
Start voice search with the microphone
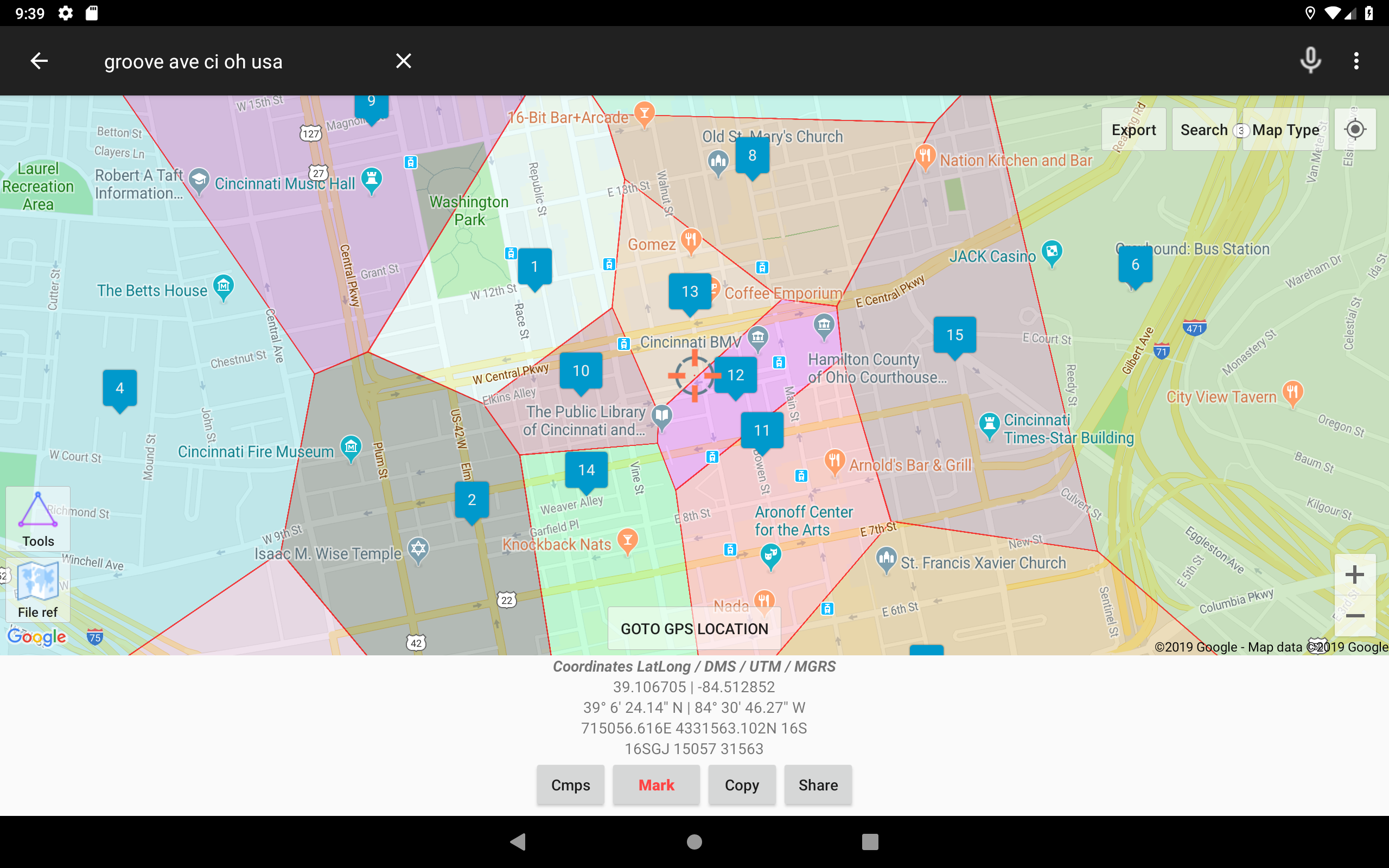(1310, 61)
